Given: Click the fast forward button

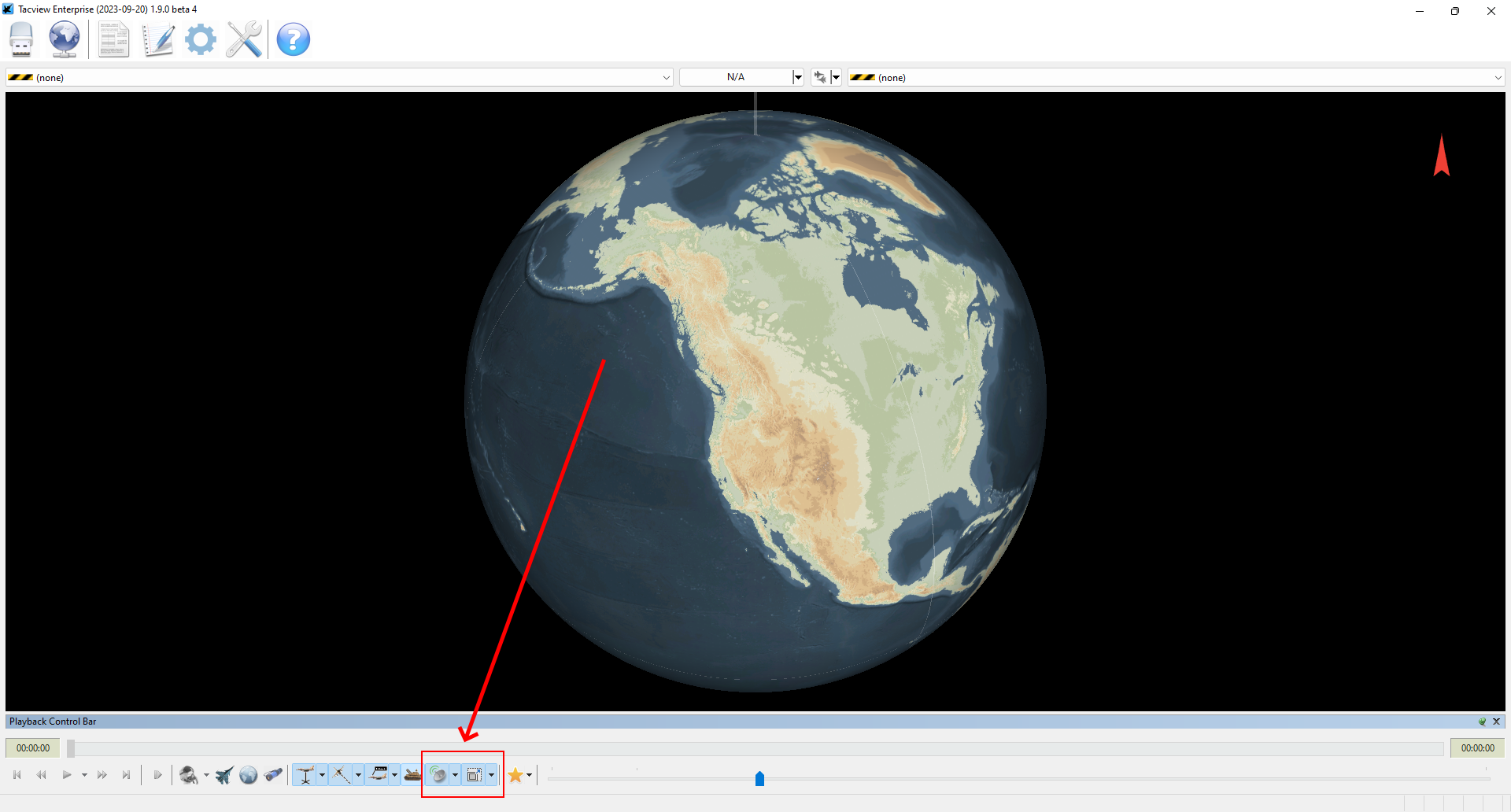Looking at the screenshot, I should tap(102, 775).
